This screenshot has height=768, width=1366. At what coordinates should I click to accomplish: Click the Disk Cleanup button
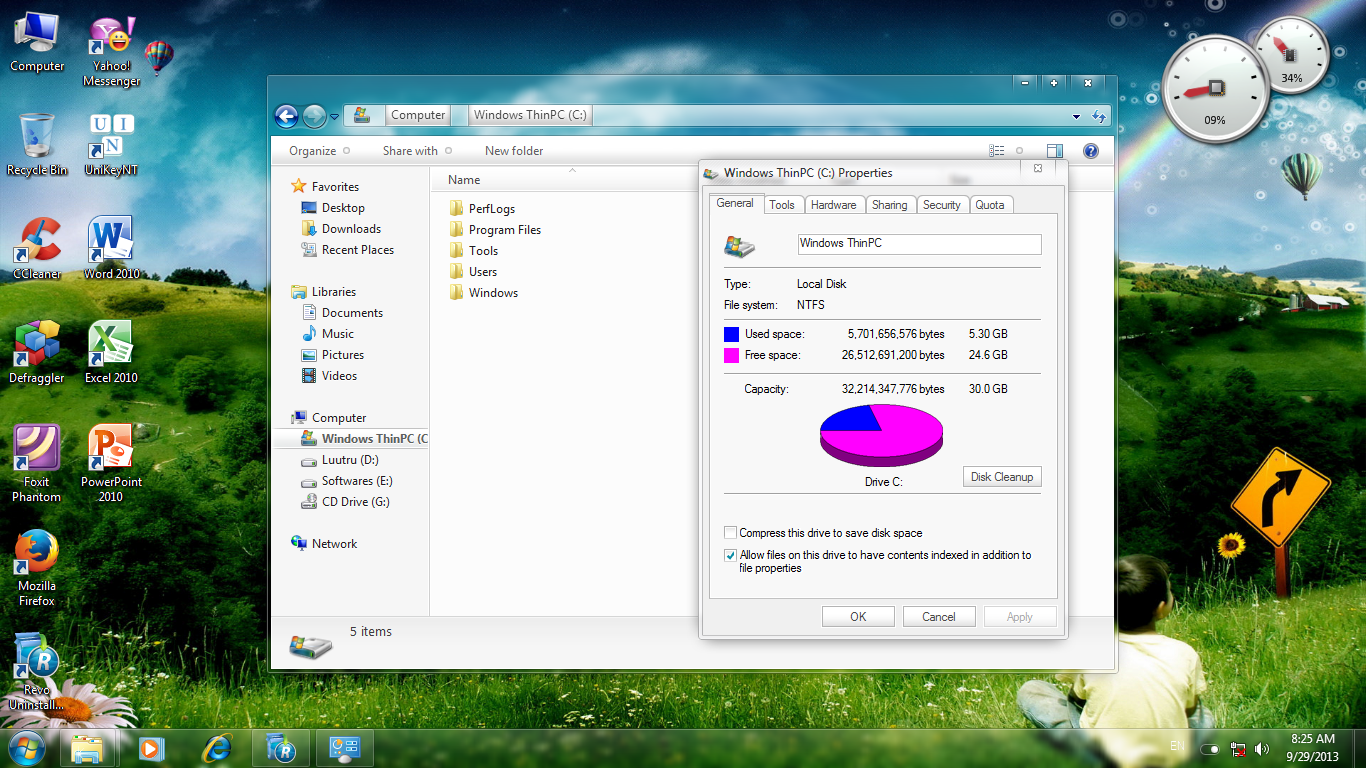tap(1001, 477)
